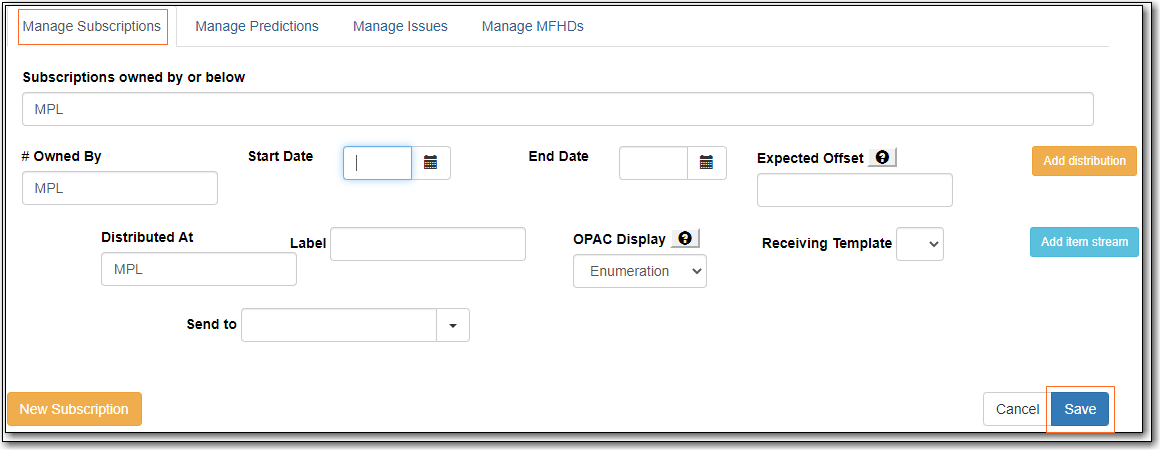Expand the Send to dropdown arrow
This screenshot has height=450, width=1160.
coord(453,325)
